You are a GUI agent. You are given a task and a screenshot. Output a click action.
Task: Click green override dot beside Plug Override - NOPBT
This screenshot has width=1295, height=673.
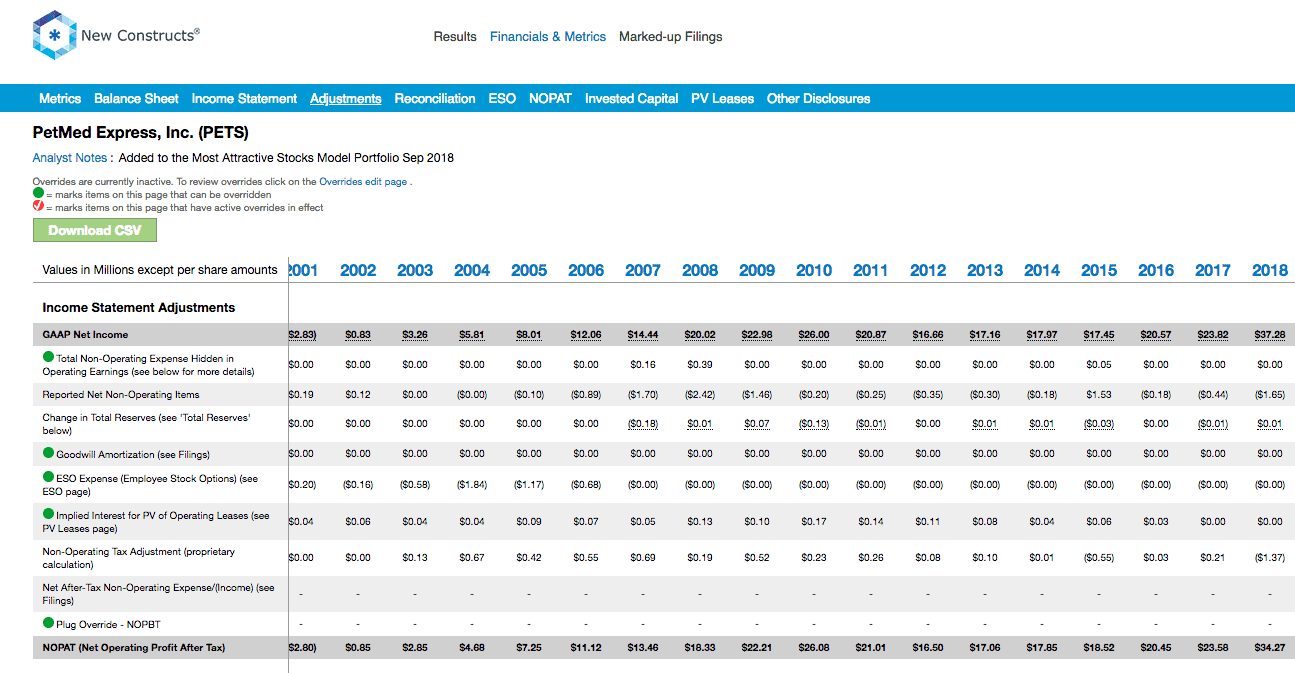coord(48,623)
